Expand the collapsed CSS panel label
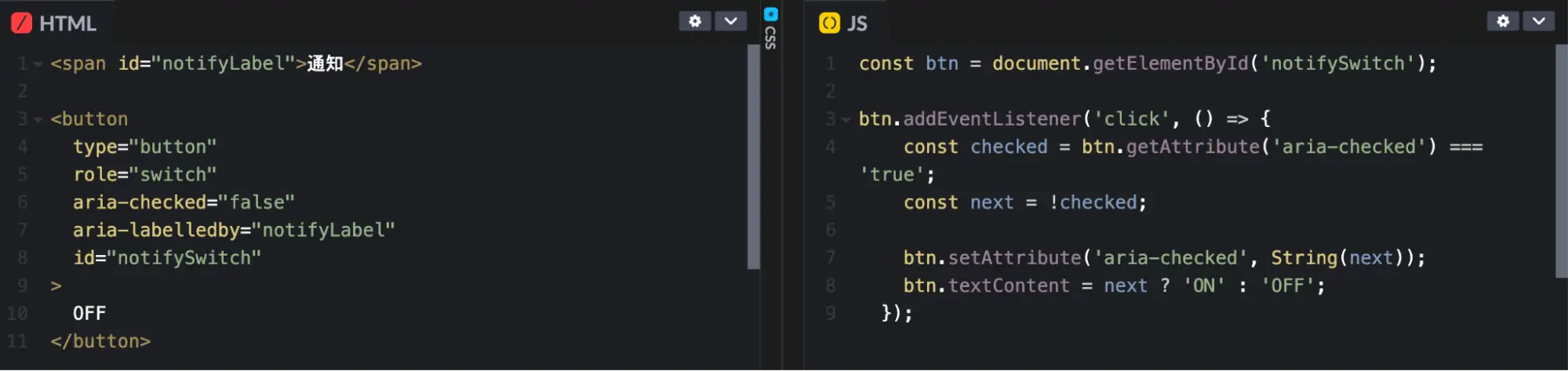The width and height of the screenshot is (1568, 371). 770,38
